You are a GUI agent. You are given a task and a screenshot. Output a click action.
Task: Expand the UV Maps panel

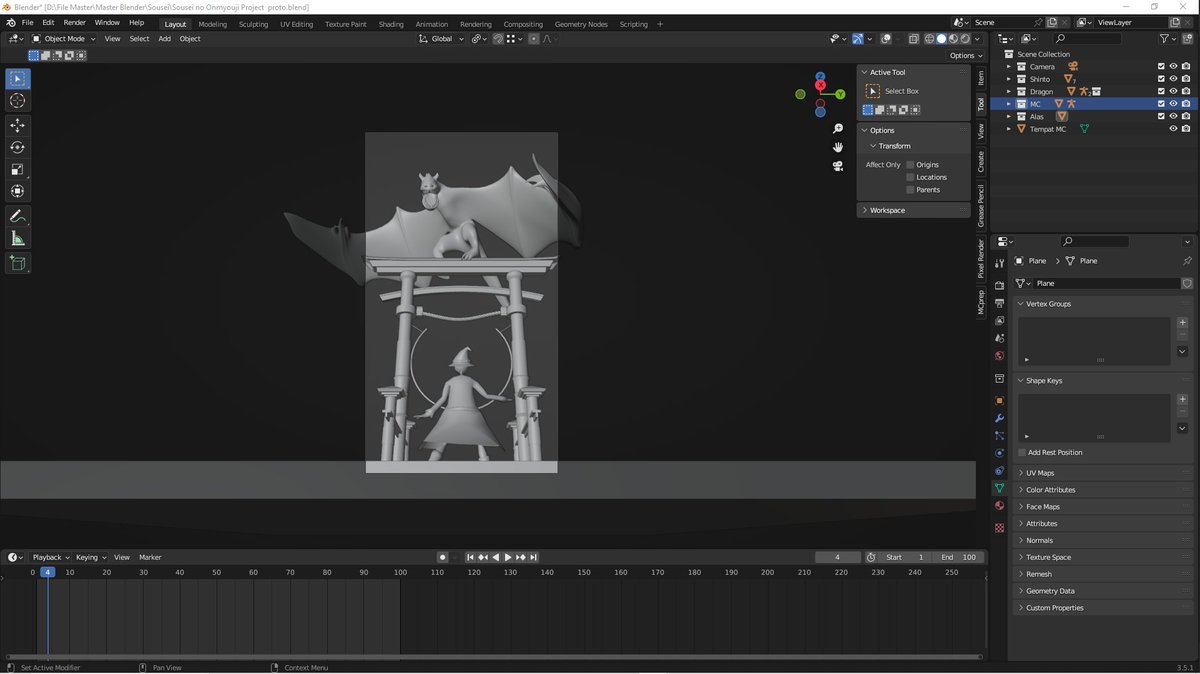coord(1103,473)
